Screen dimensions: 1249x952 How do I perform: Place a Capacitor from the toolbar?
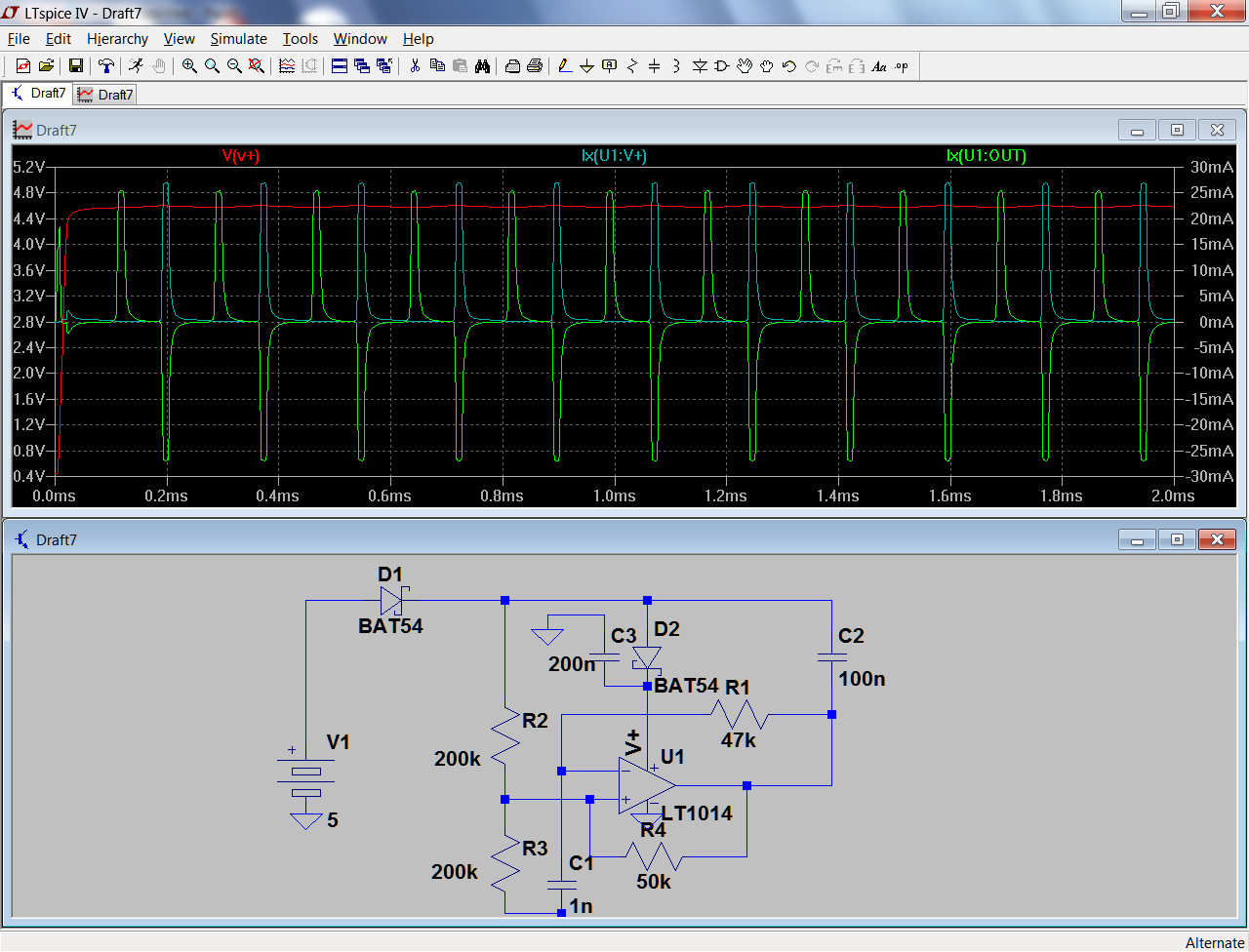coord(655,65)
